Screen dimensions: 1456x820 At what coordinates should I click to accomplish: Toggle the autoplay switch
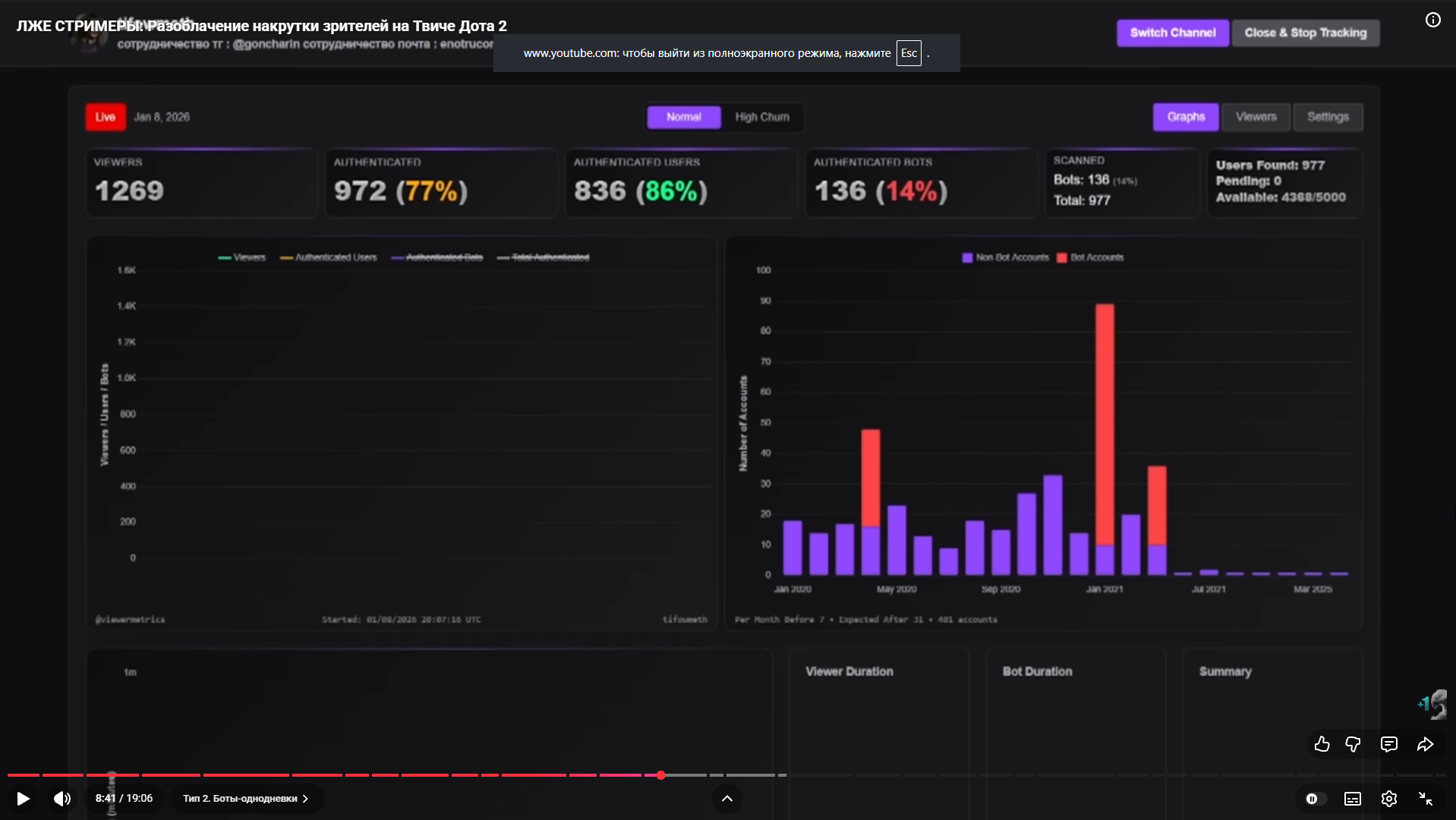1316,799
